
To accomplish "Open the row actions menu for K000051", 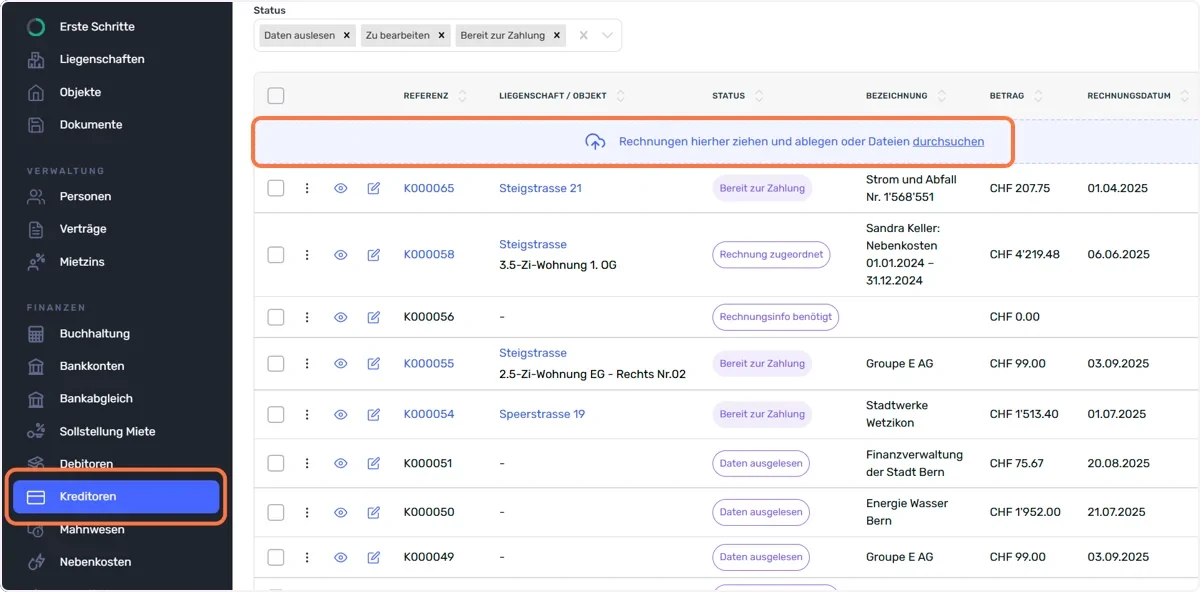I will (x=307, y=463).
